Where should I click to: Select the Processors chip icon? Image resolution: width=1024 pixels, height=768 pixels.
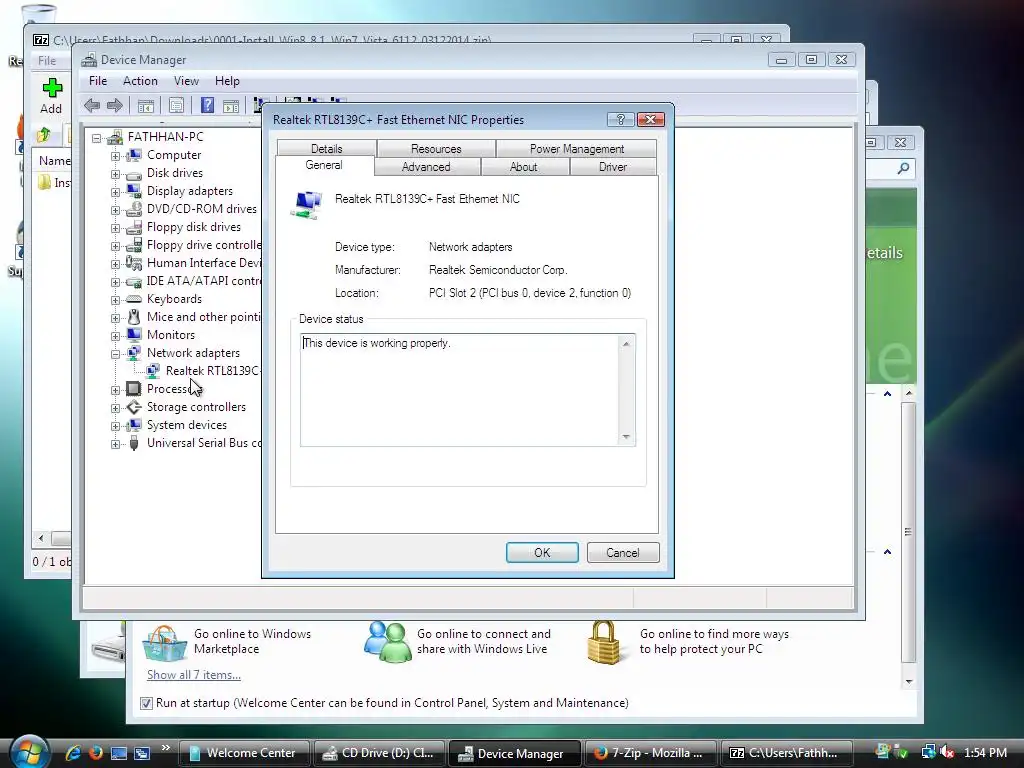pos(133,389)
